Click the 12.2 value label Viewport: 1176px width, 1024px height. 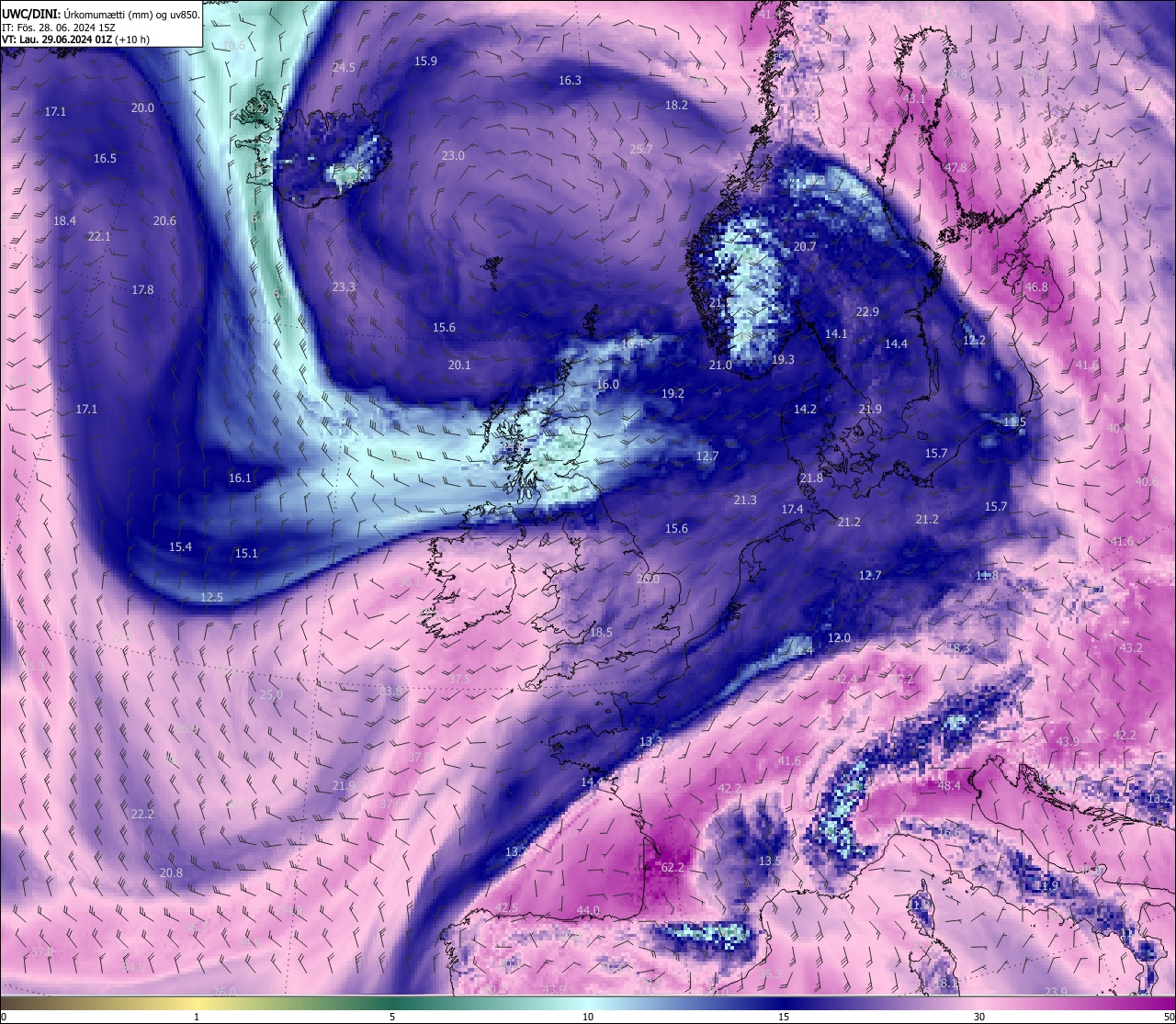coord(974,340)
